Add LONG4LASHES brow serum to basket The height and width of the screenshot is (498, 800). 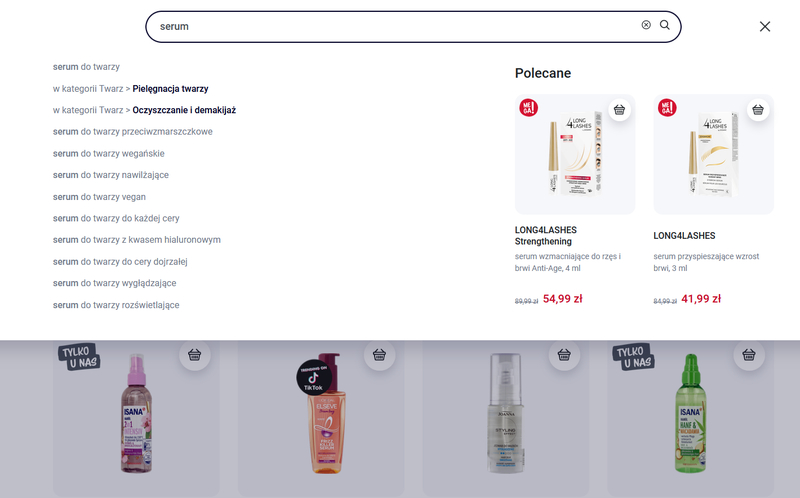[x=758, y=110]
